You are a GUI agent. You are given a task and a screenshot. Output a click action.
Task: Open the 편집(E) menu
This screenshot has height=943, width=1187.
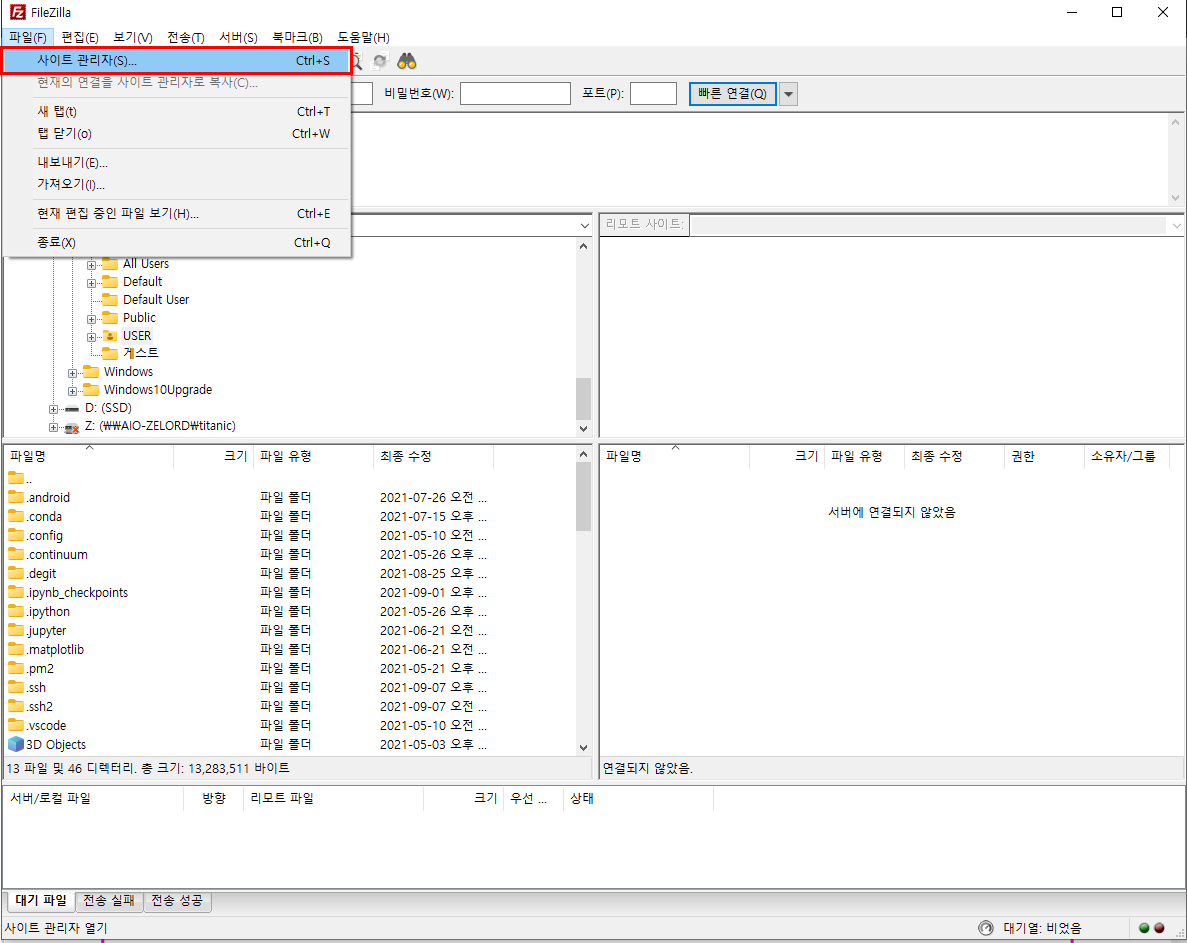79,37
